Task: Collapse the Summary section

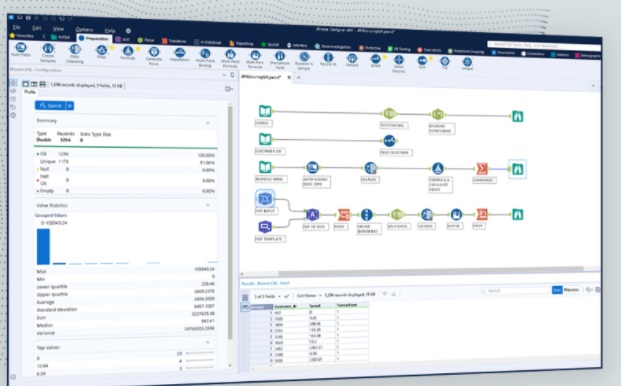Action: tap(208, 123)
